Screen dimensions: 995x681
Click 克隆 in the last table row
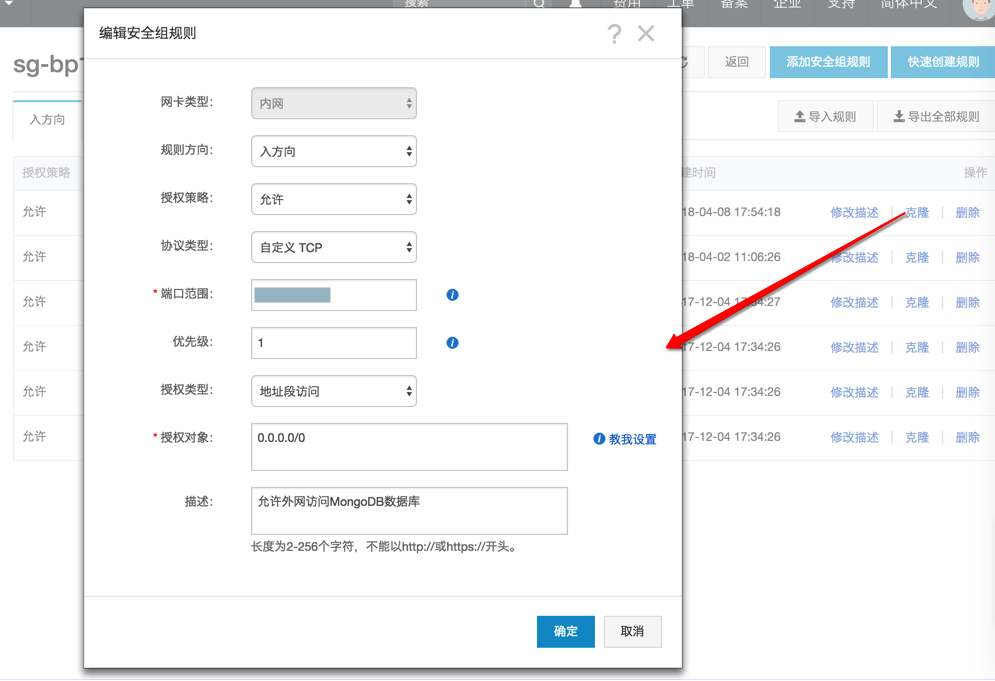click(917, 437)
